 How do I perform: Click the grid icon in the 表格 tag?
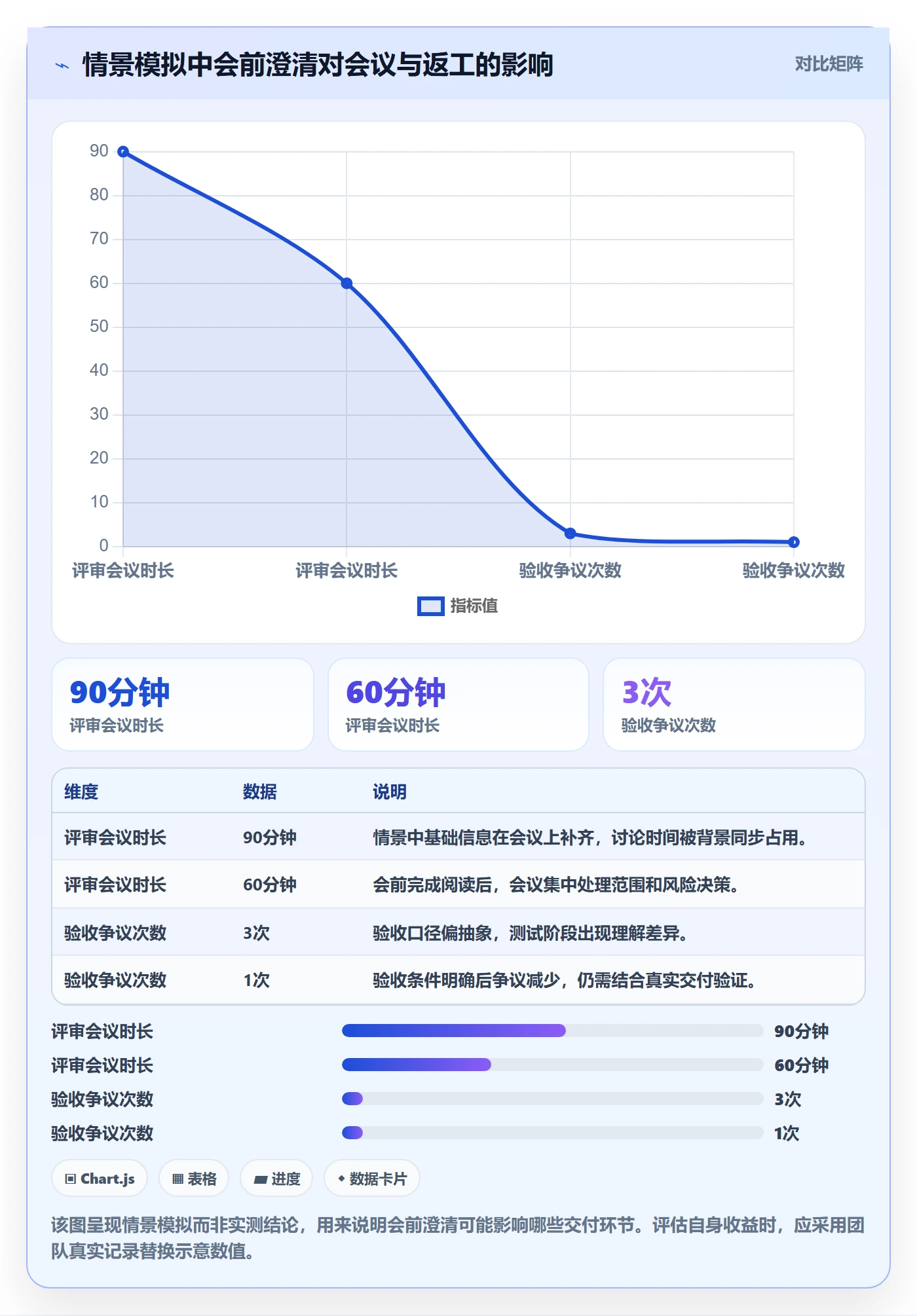[178, 1179]
